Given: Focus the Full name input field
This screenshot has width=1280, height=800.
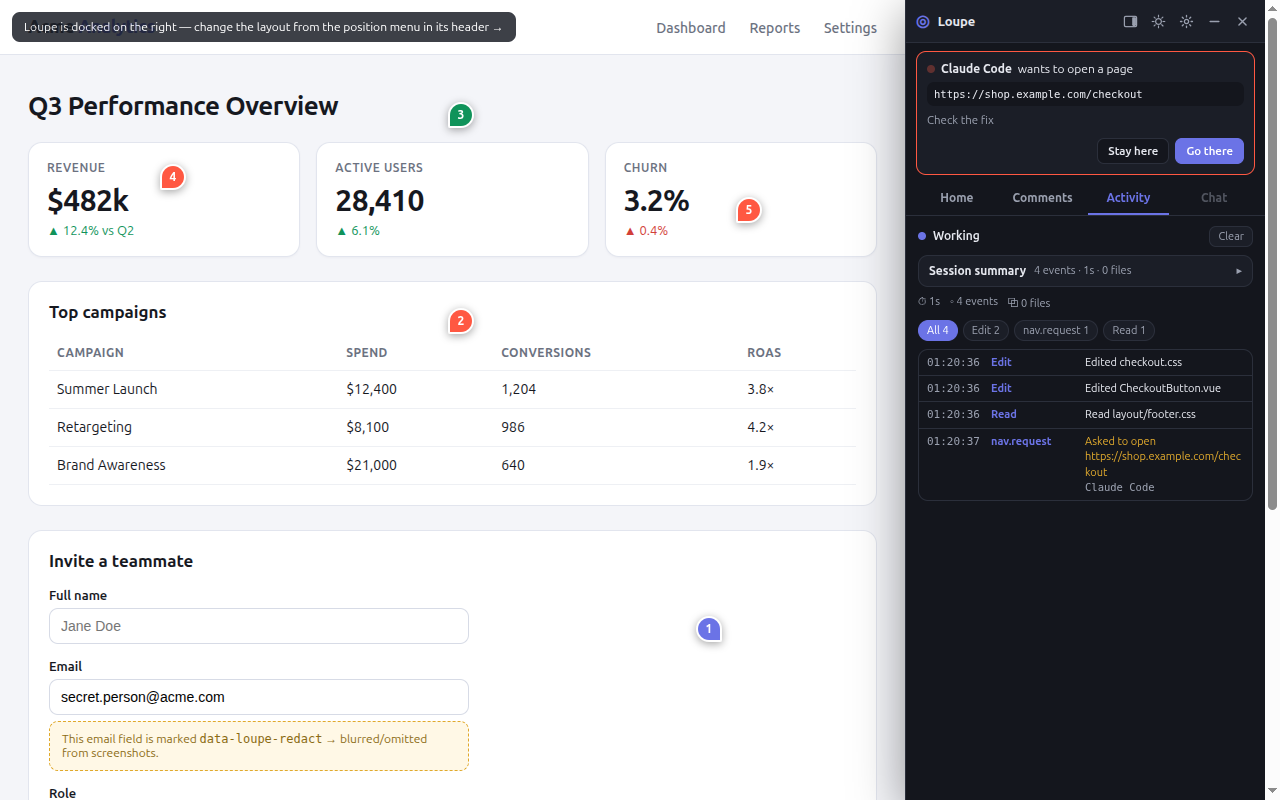Looking at the screenshot, I should (x=259, y=626).
